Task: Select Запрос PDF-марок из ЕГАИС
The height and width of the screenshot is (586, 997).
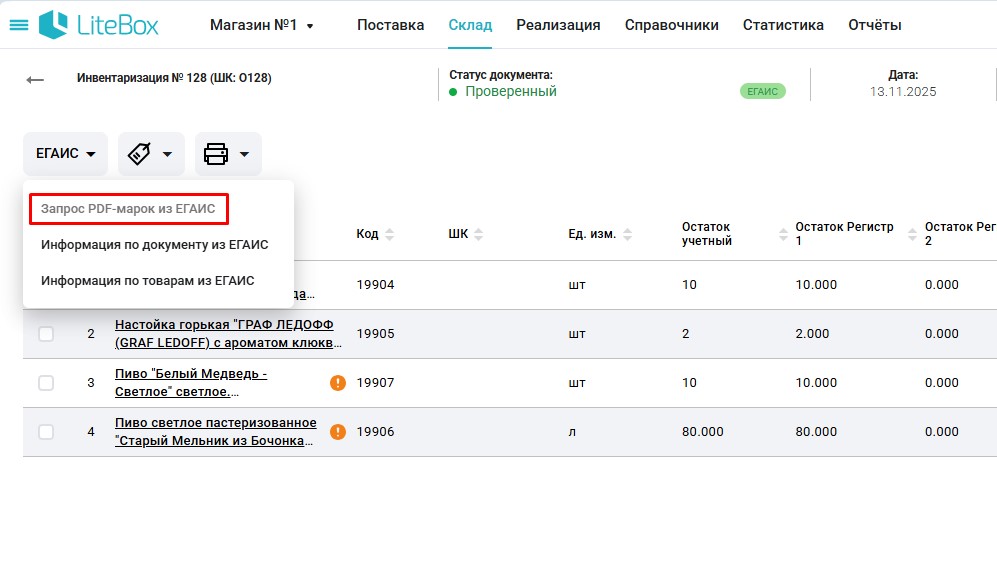Action: click(128, 209)
